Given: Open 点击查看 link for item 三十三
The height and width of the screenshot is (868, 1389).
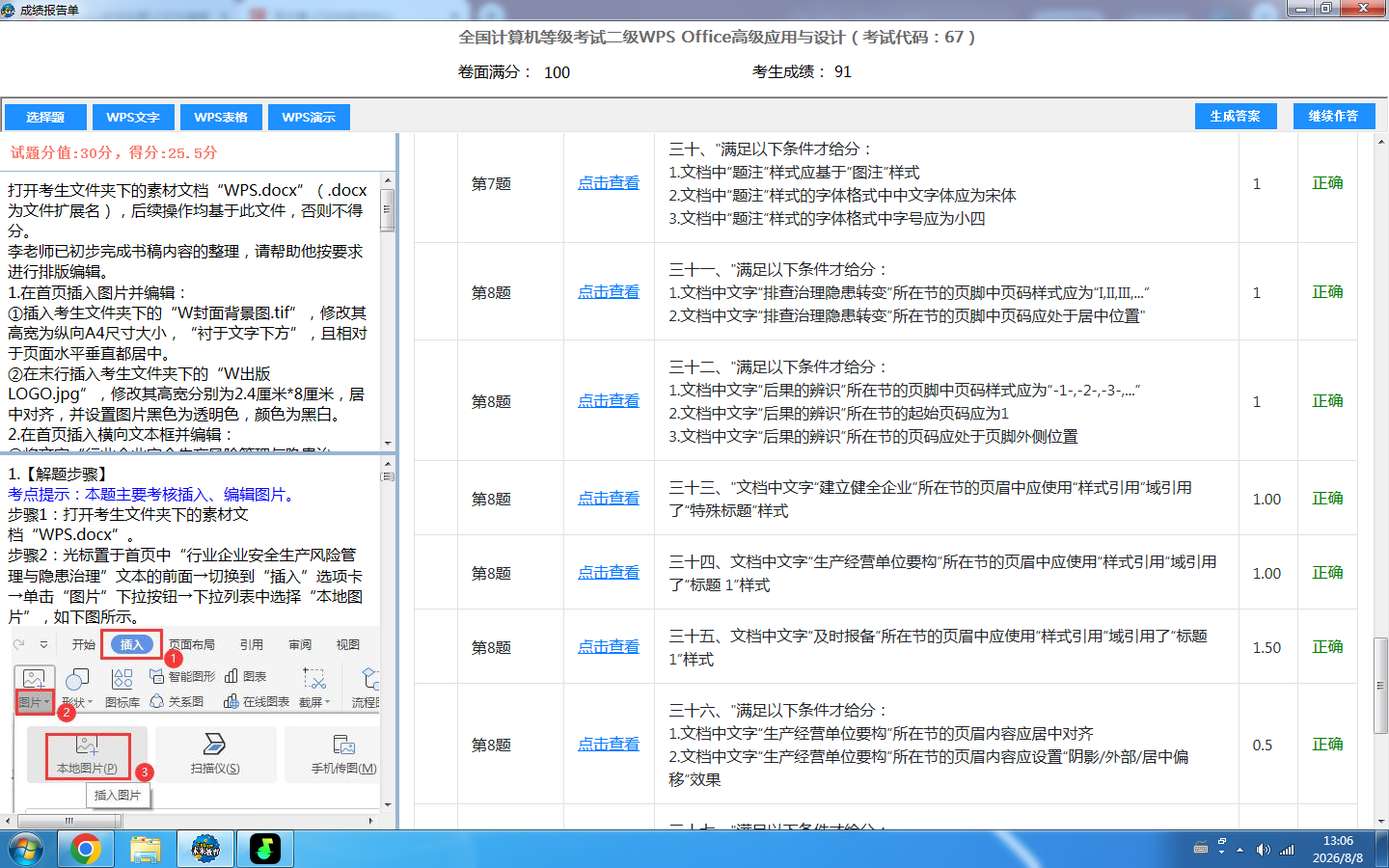Looking at the screenshot, I should pos(609,499).
